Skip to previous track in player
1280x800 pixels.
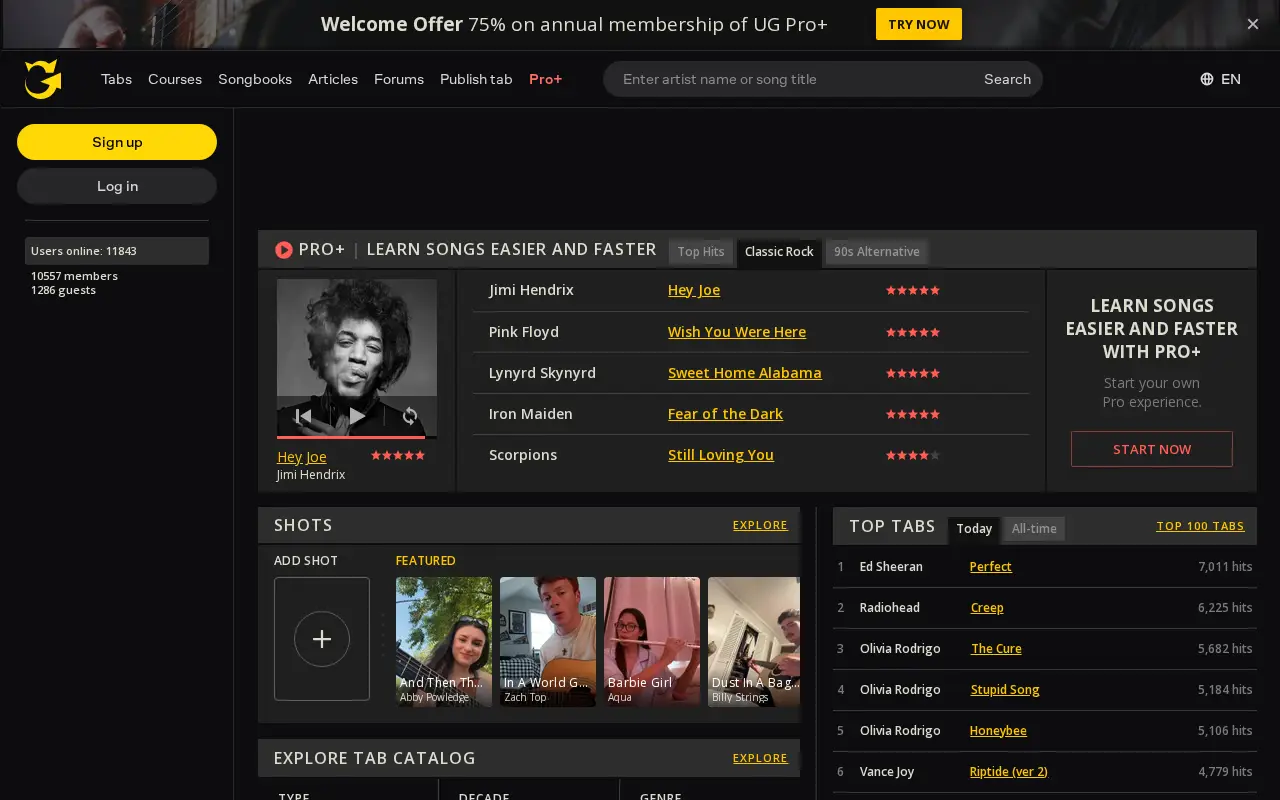pos(303,415)
